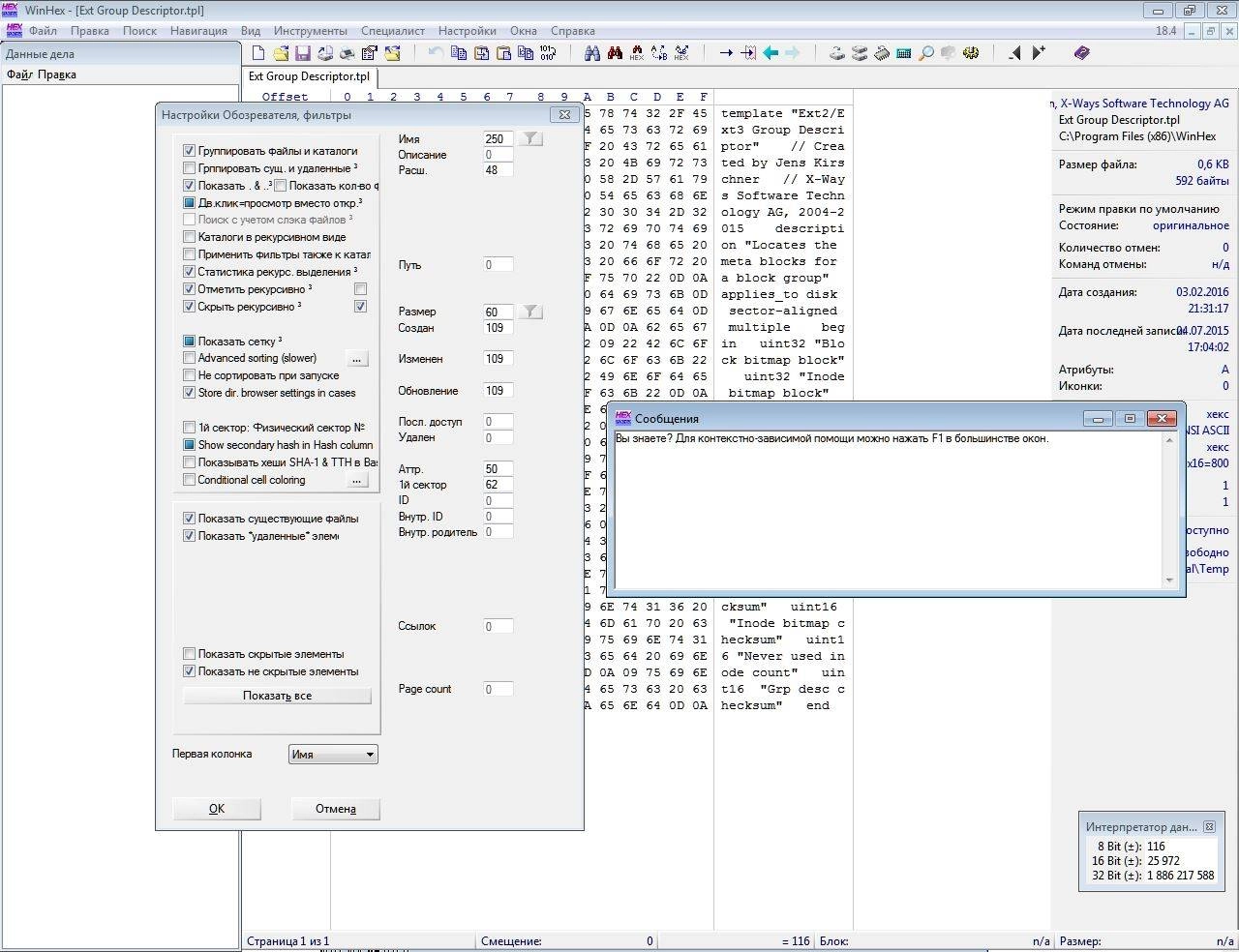Create a new file with the blank page icon
The width and height of the screenshot is (1239, 952).
click(x=258, y=53)
